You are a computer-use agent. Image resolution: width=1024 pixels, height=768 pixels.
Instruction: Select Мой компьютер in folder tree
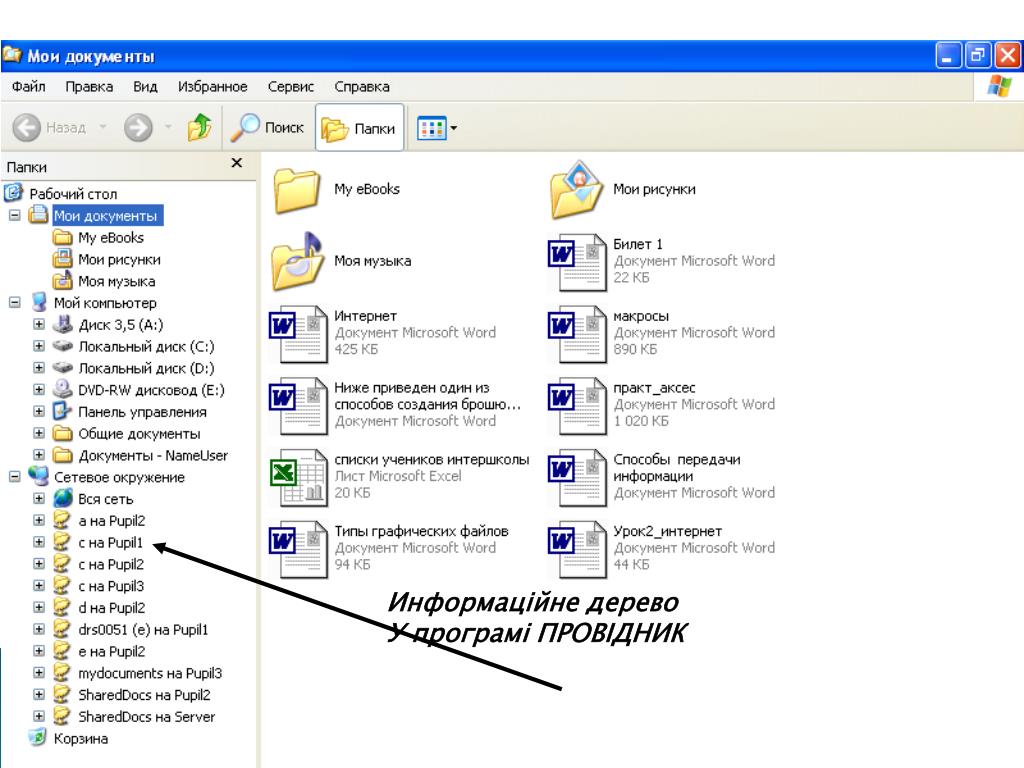coord(105,303)
